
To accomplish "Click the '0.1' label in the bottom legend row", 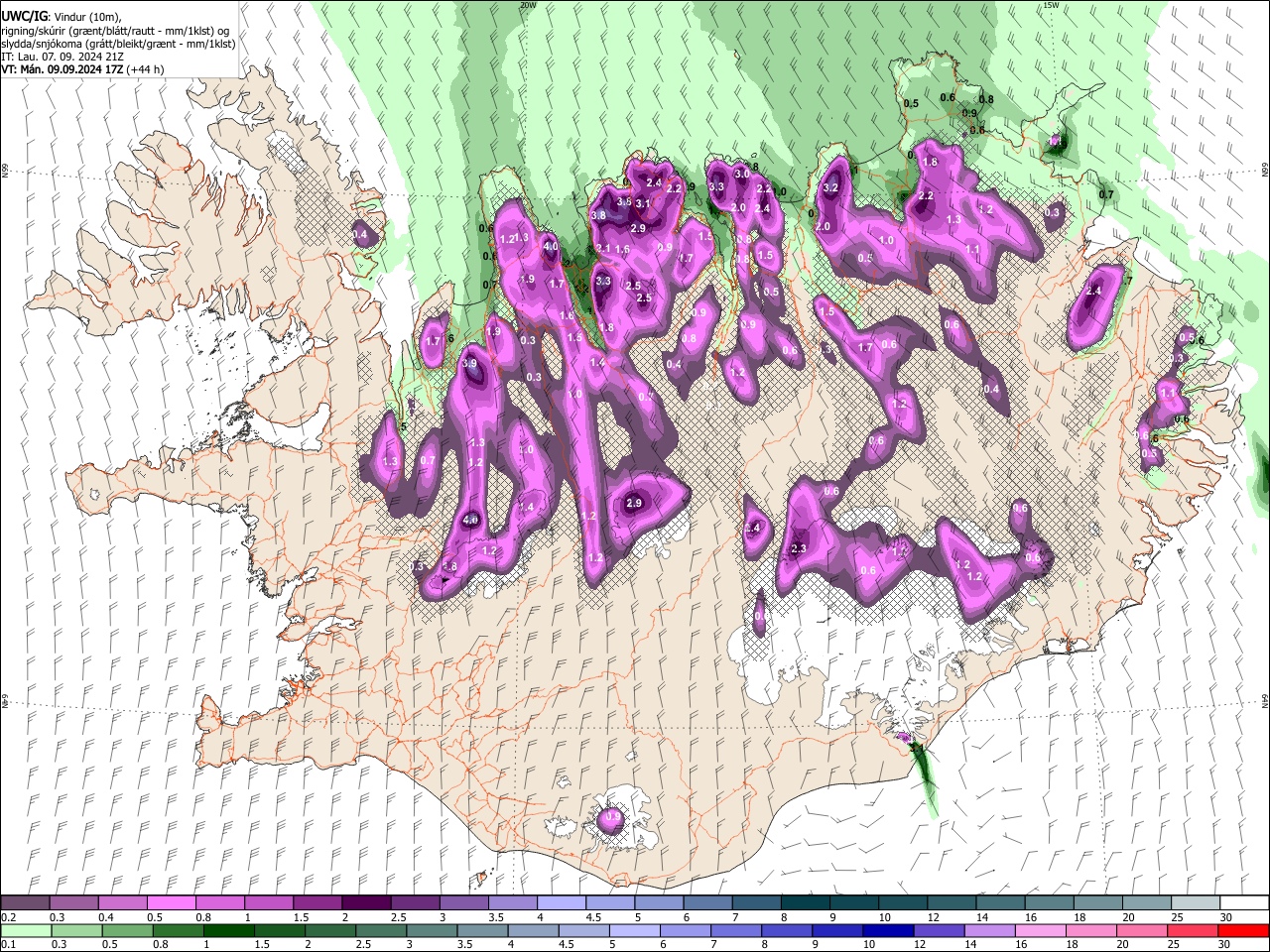I will (8, 944).
